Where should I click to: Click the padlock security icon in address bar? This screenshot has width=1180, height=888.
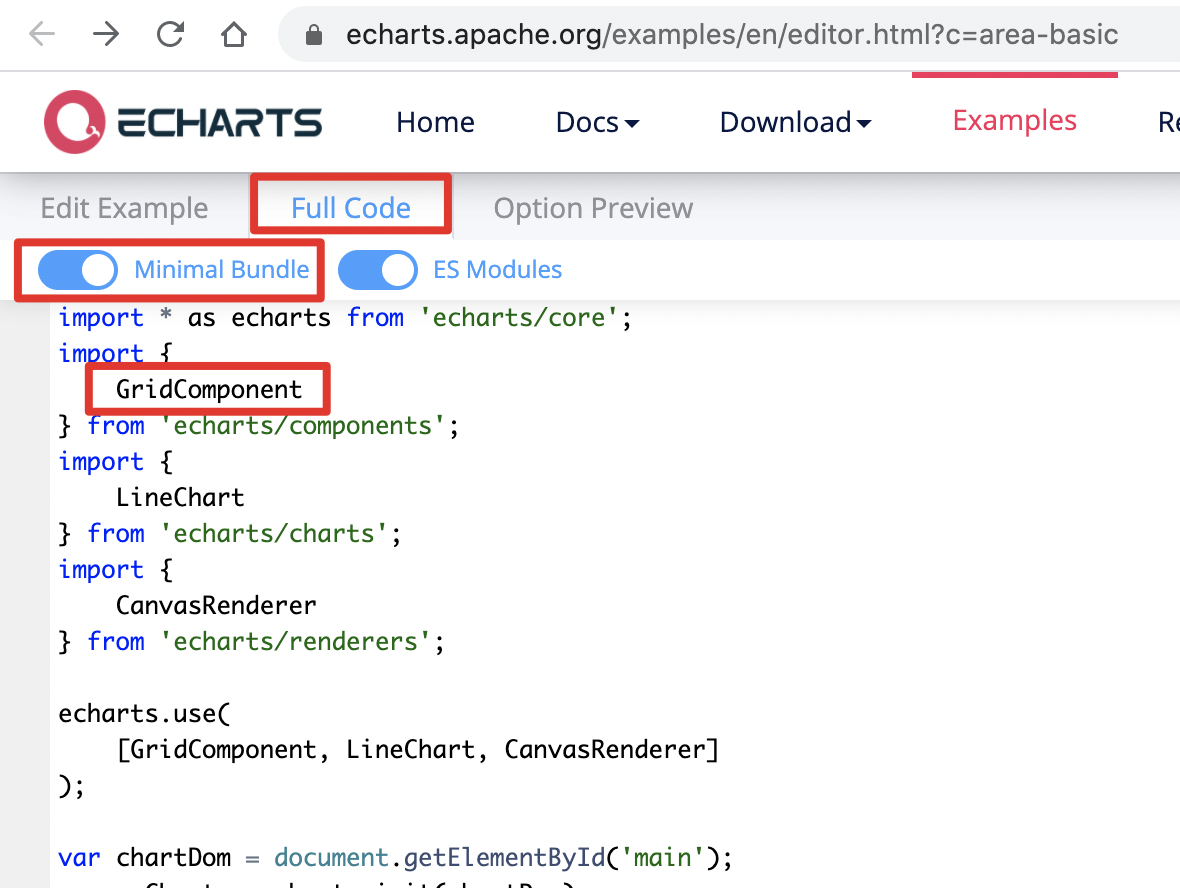(x=313, y=34)
